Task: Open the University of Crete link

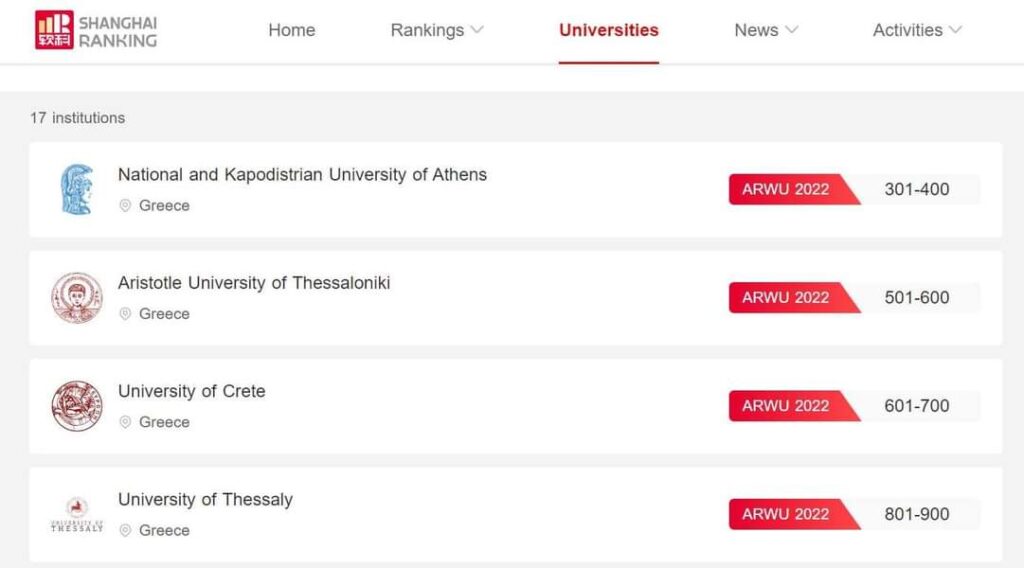Action: pyautogui.click(x=192, y=391)
